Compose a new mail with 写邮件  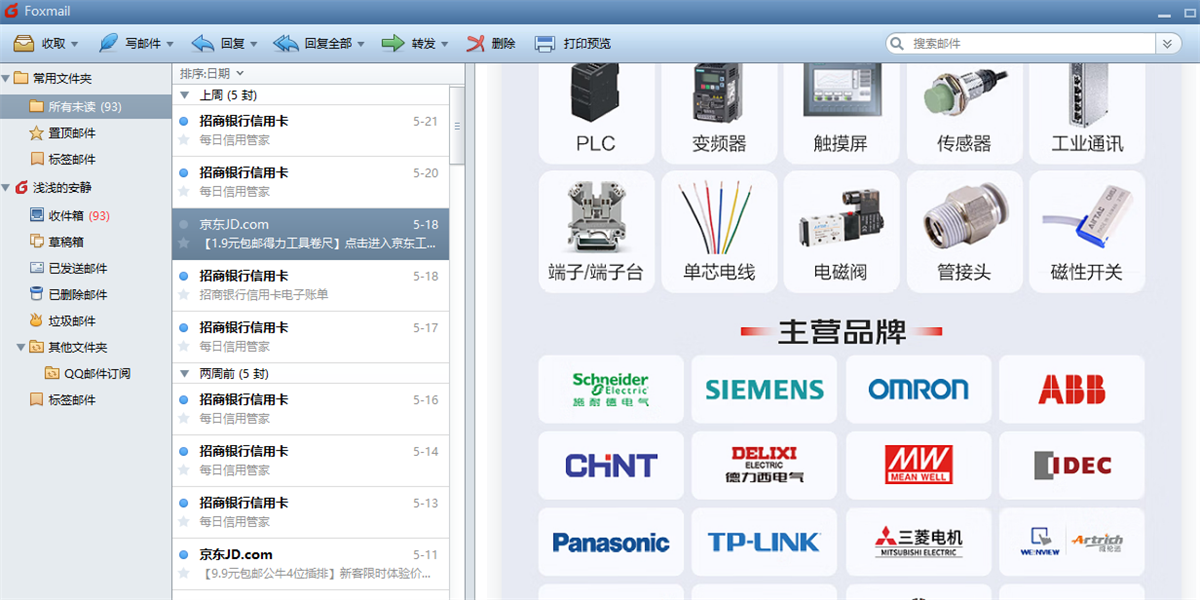(x=133, y=43)
